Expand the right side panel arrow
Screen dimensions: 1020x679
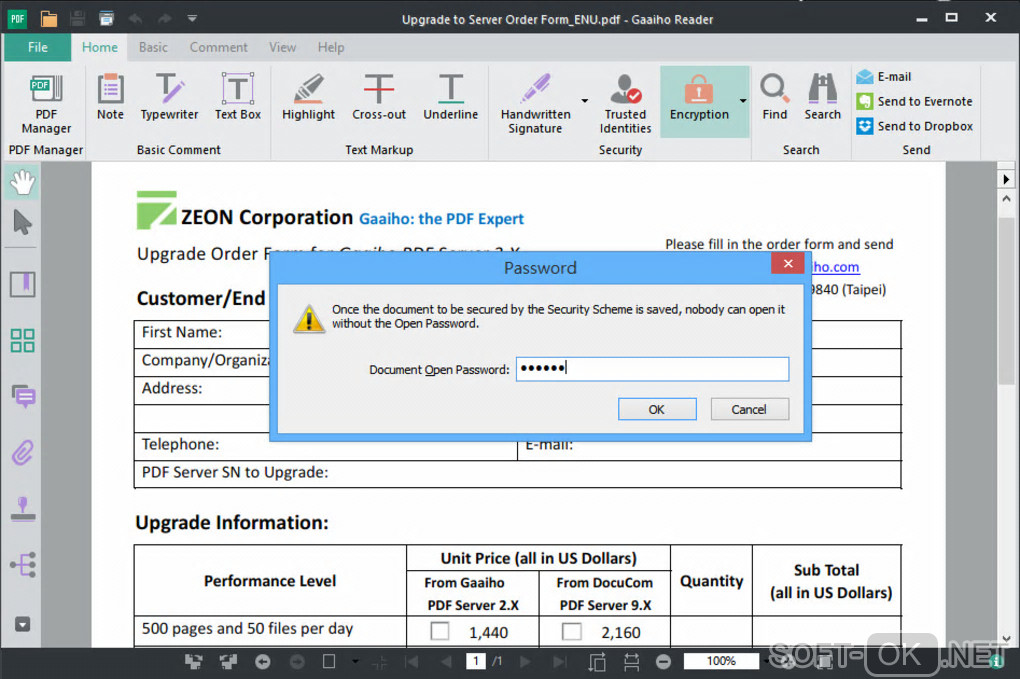pos(1006,179)
